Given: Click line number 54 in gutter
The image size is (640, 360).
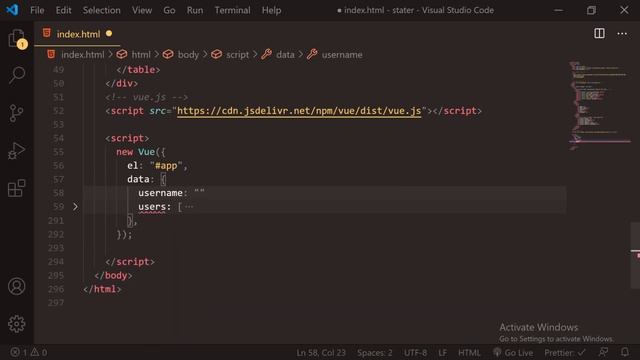Looking at the screenshot, I should [x=58, y=138].
